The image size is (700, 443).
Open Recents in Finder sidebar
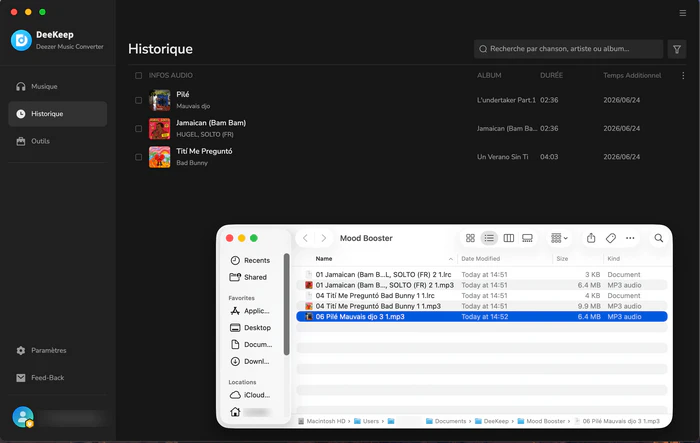[251, 260]
